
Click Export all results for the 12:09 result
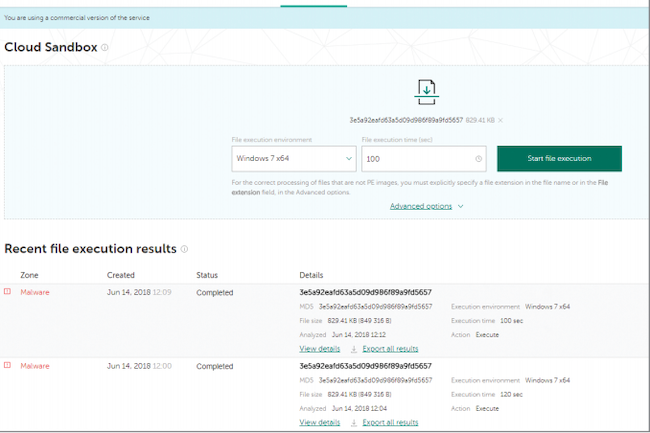click(x=390, y=349)
